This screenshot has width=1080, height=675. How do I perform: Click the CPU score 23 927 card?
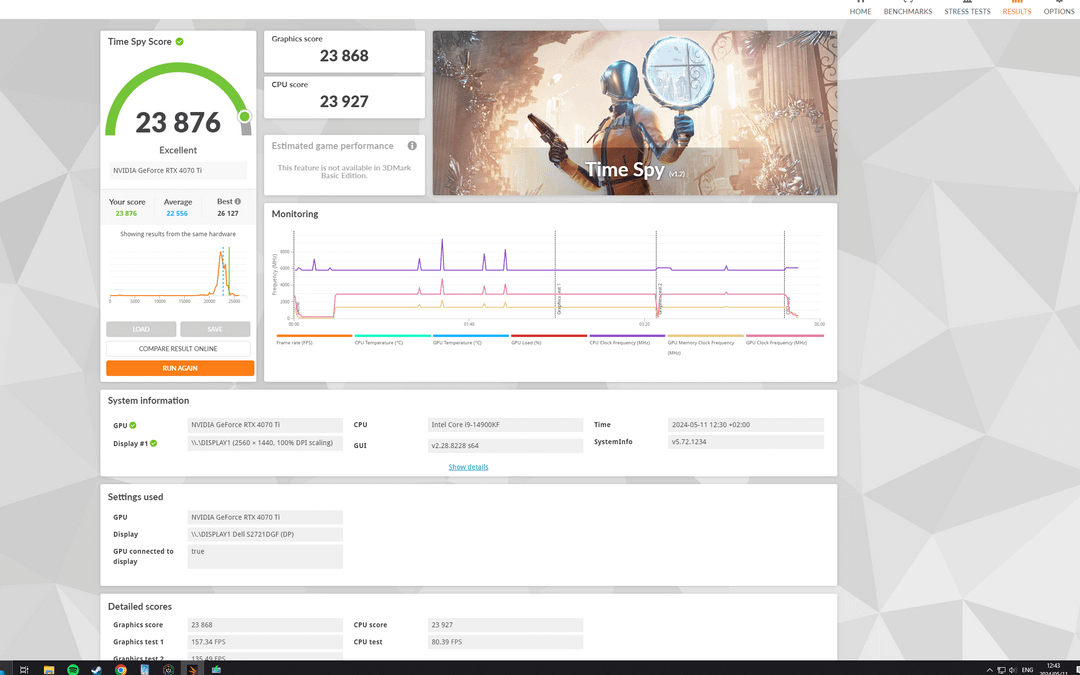click(x=344, y=96)
